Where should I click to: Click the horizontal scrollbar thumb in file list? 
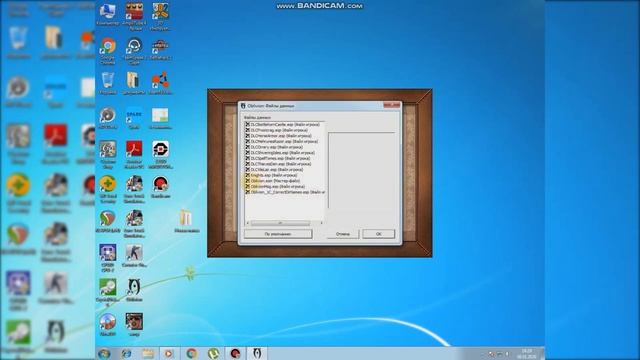tap(280, 223)
